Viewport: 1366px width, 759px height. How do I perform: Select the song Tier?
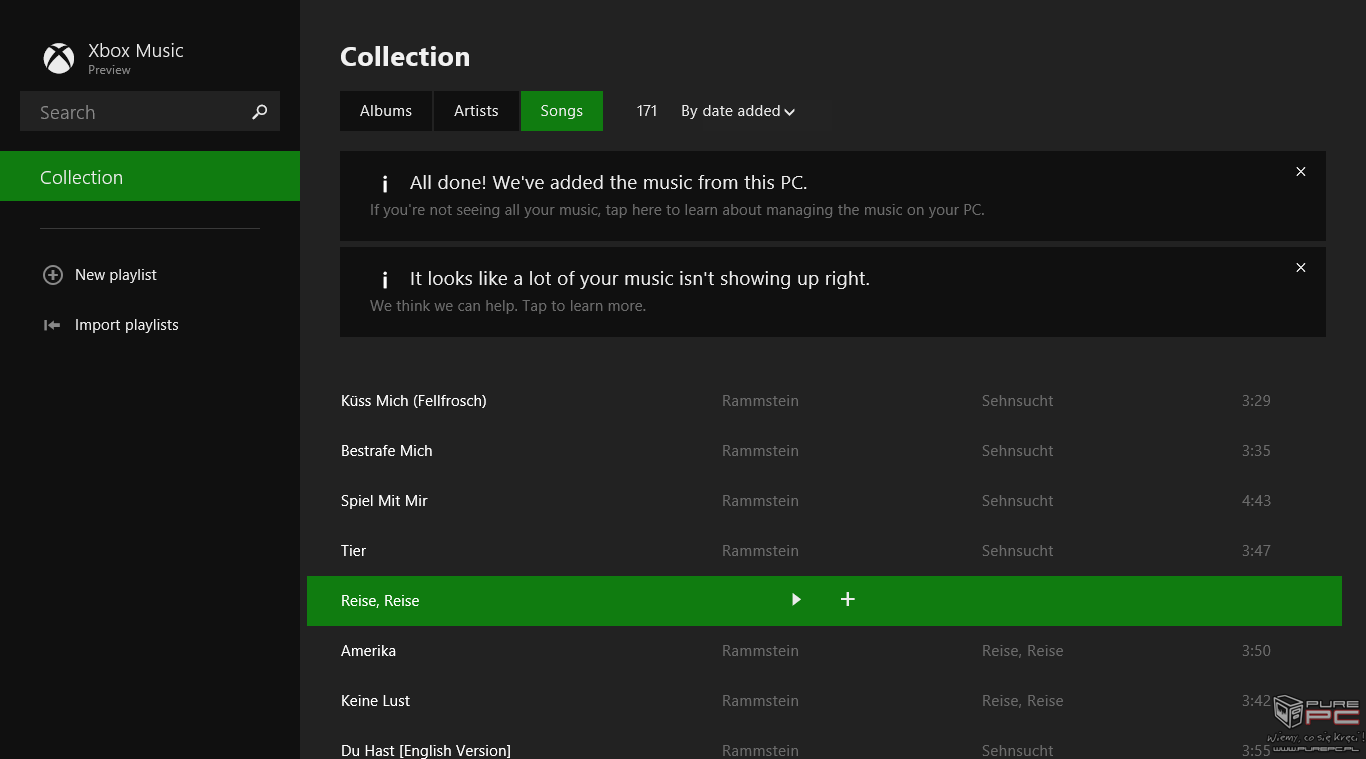[x=354, y=551]
